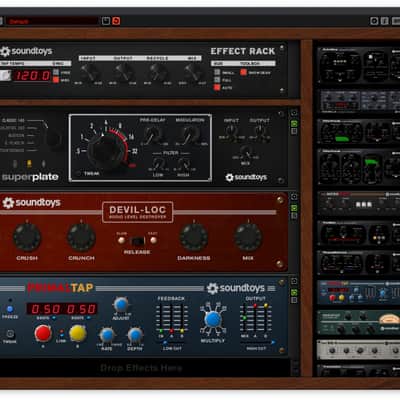400x400 pixels.
Task: Select the lit yellow SuperPlate preamp switch
Action: pos(29,163)
